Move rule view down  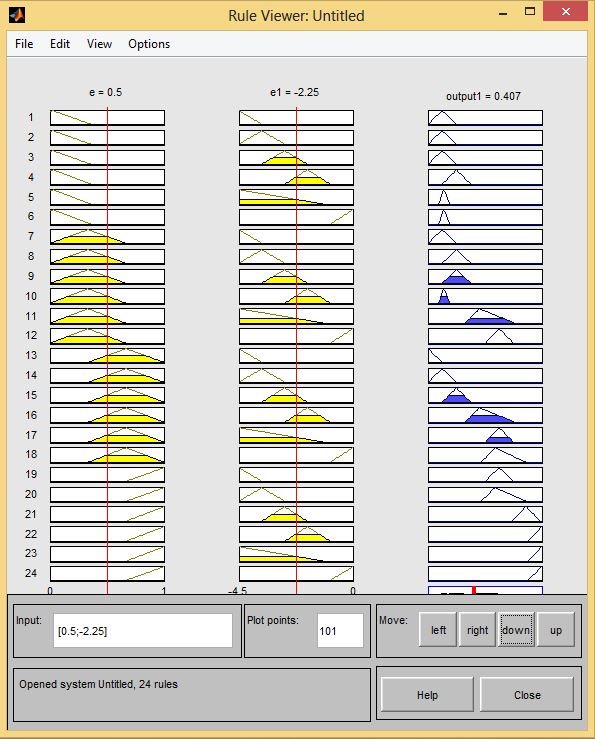(516, 630)
